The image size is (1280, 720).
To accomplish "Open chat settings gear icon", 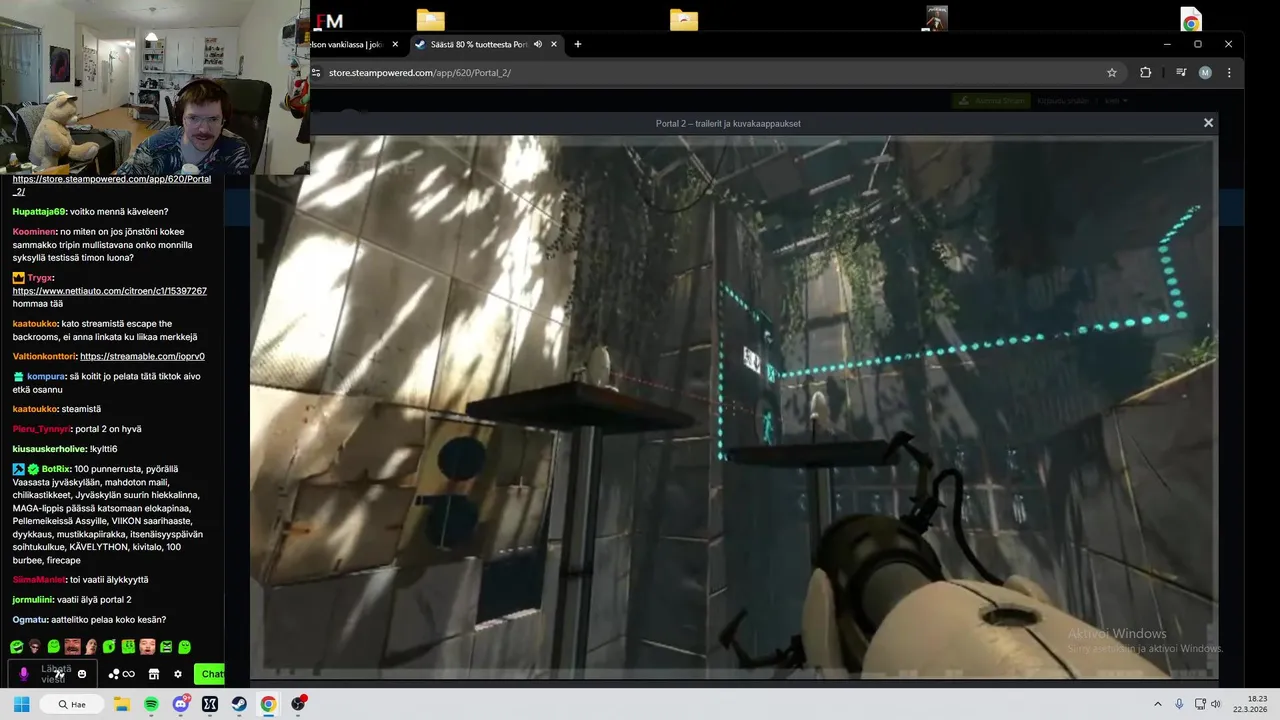I will point(178,674).
